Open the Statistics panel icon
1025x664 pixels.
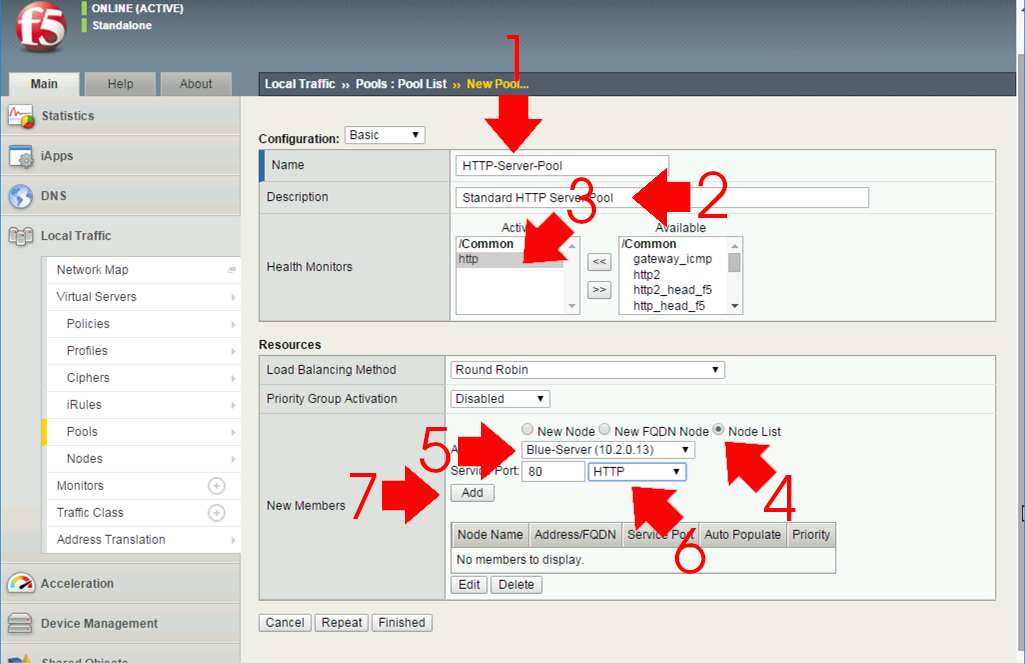(x=22, y=115)
